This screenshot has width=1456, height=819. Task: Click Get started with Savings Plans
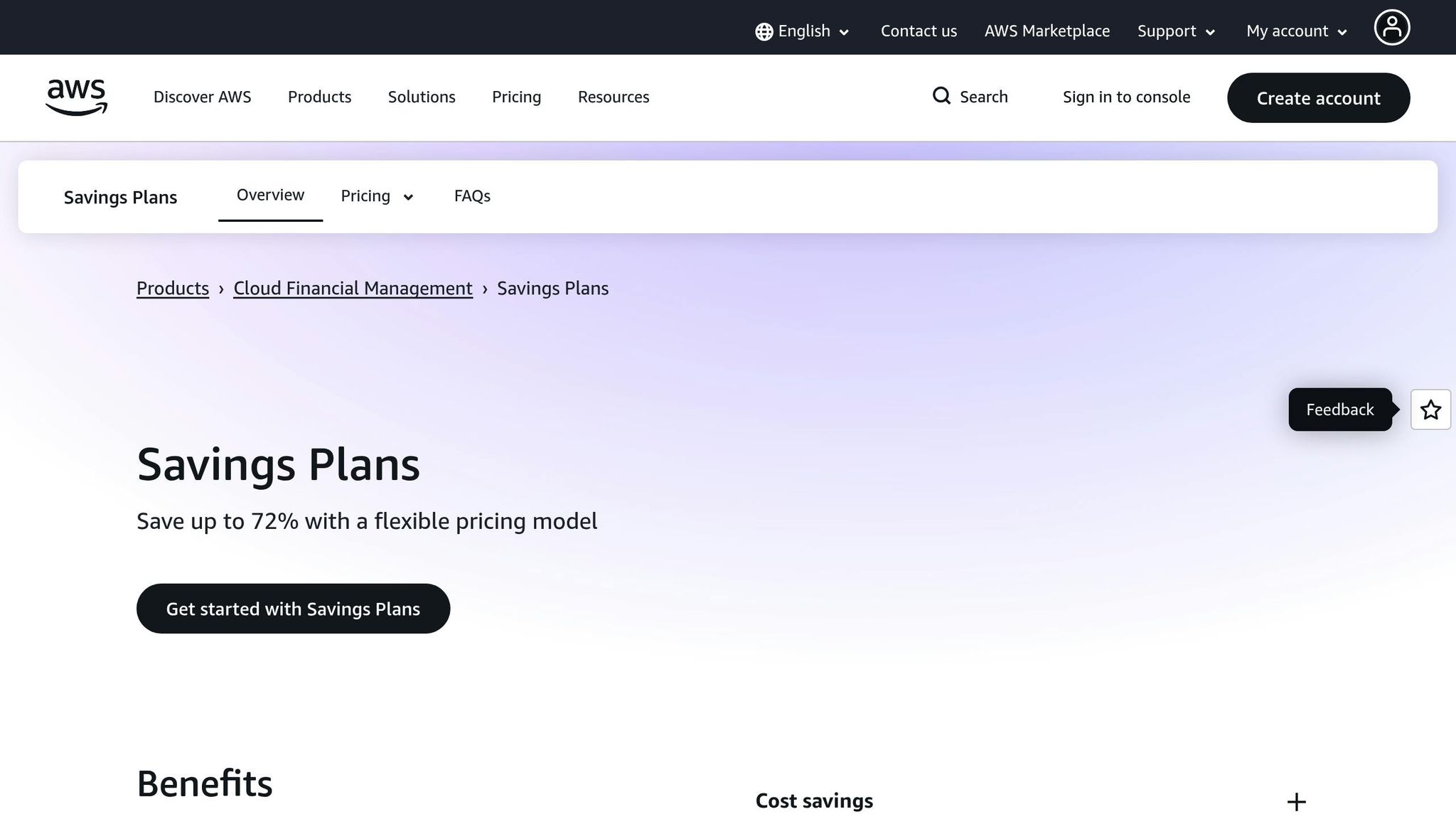click(x=293, y=609)
